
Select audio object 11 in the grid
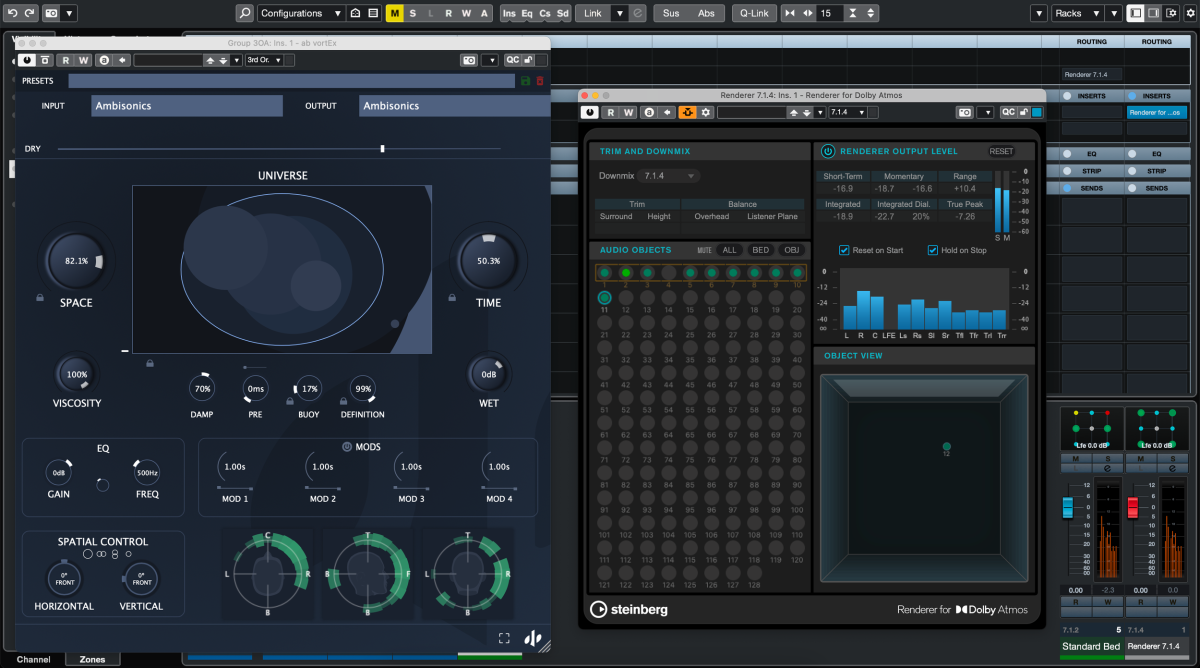605,298
